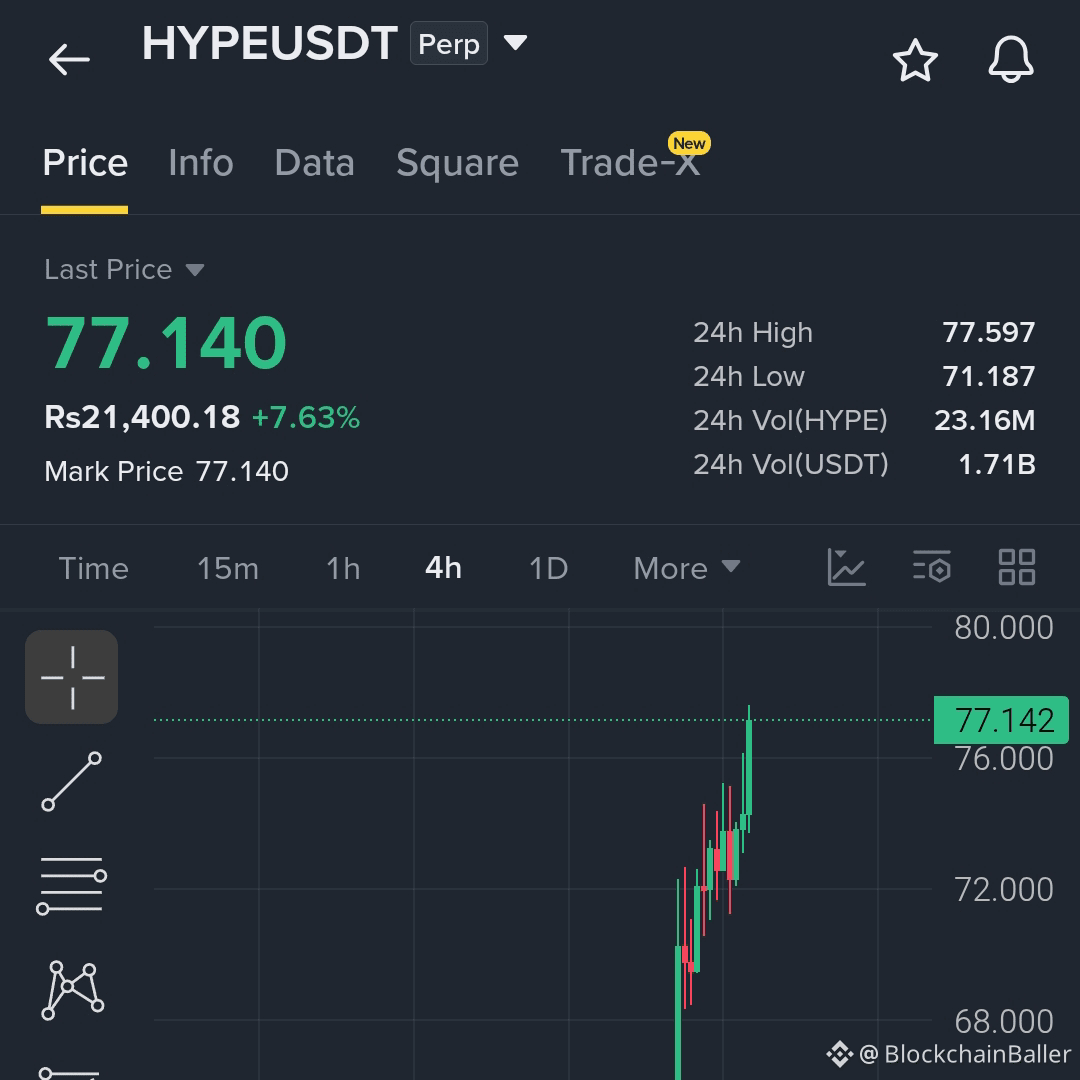1080x1080 pixels.
Task: Select the horizontal lines drawing tool
Action: (x=72, y=885)
